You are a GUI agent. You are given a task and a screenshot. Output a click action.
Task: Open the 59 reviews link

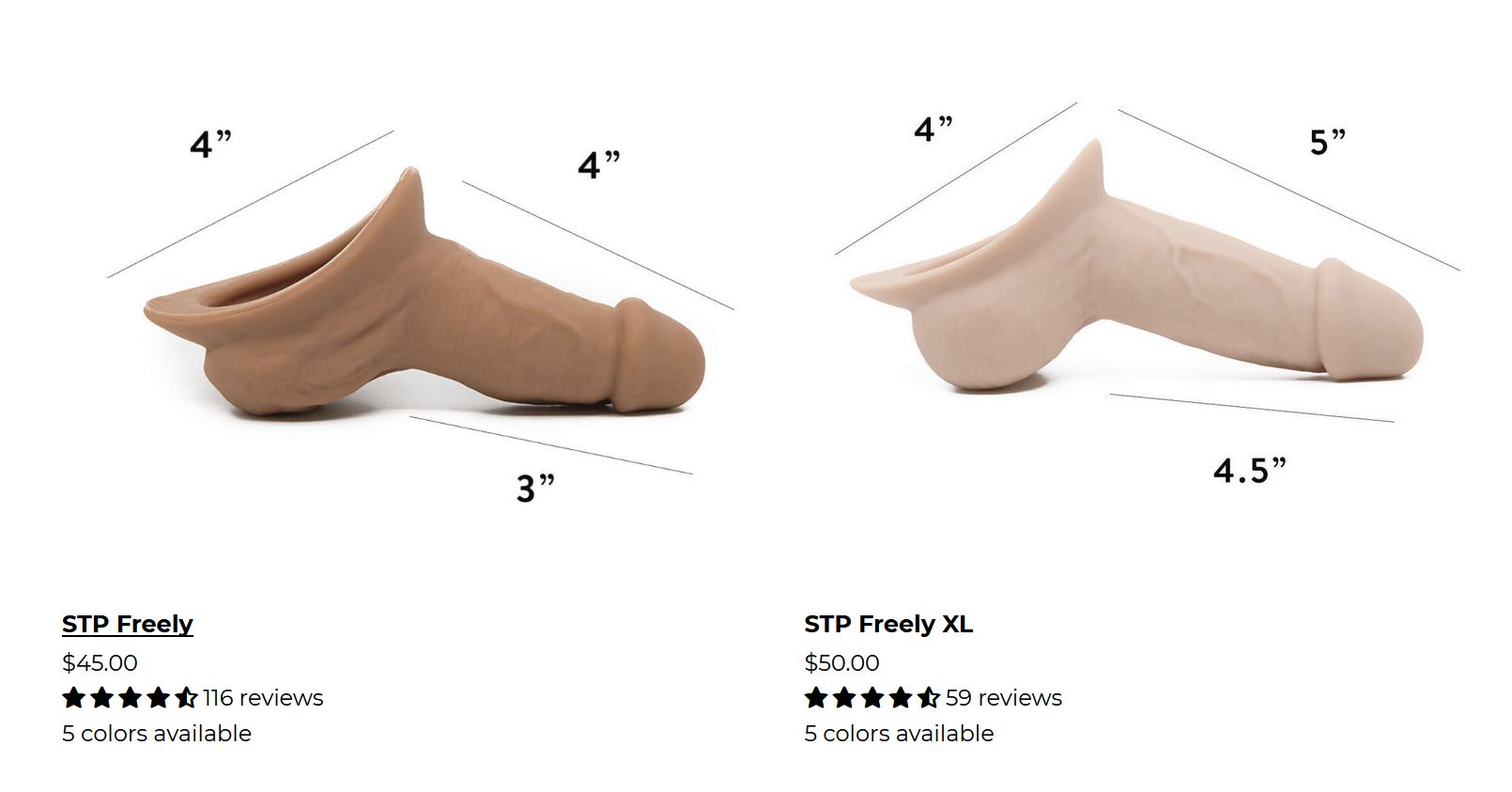[x=1004, y=698]
